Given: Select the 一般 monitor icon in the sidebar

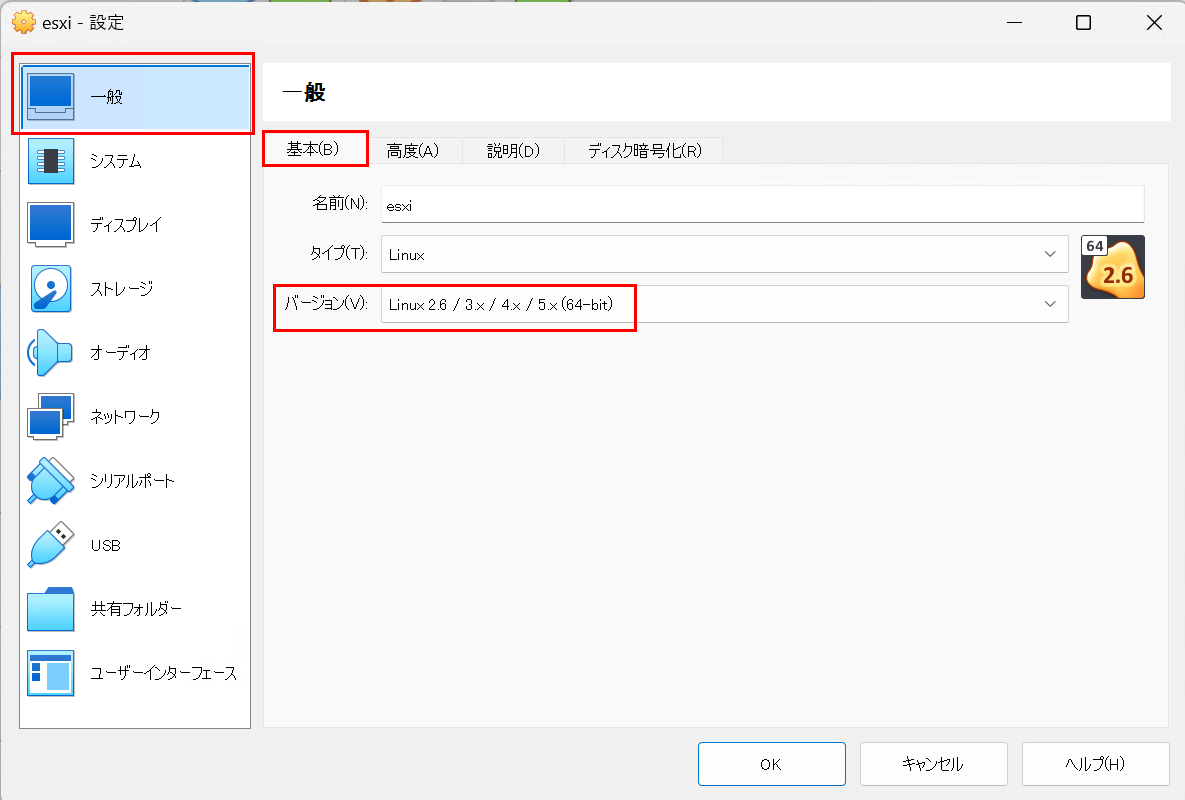Looking at the screenshot, I should pyautogui.click(x=51, y=97).
